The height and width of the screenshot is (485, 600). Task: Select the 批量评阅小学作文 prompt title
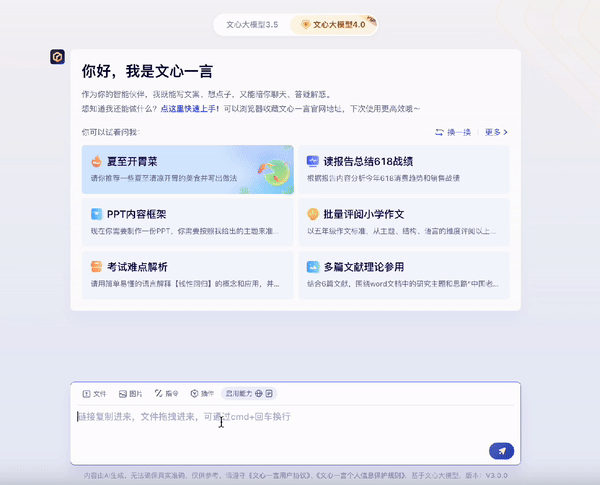click(x=364, y=214)
